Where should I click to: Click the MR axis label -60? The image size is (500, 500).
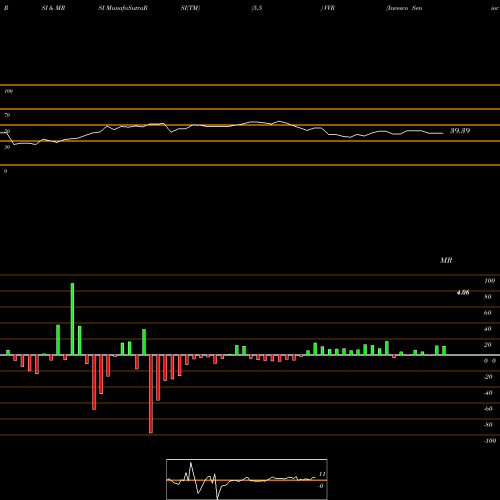tap(488, 409)
